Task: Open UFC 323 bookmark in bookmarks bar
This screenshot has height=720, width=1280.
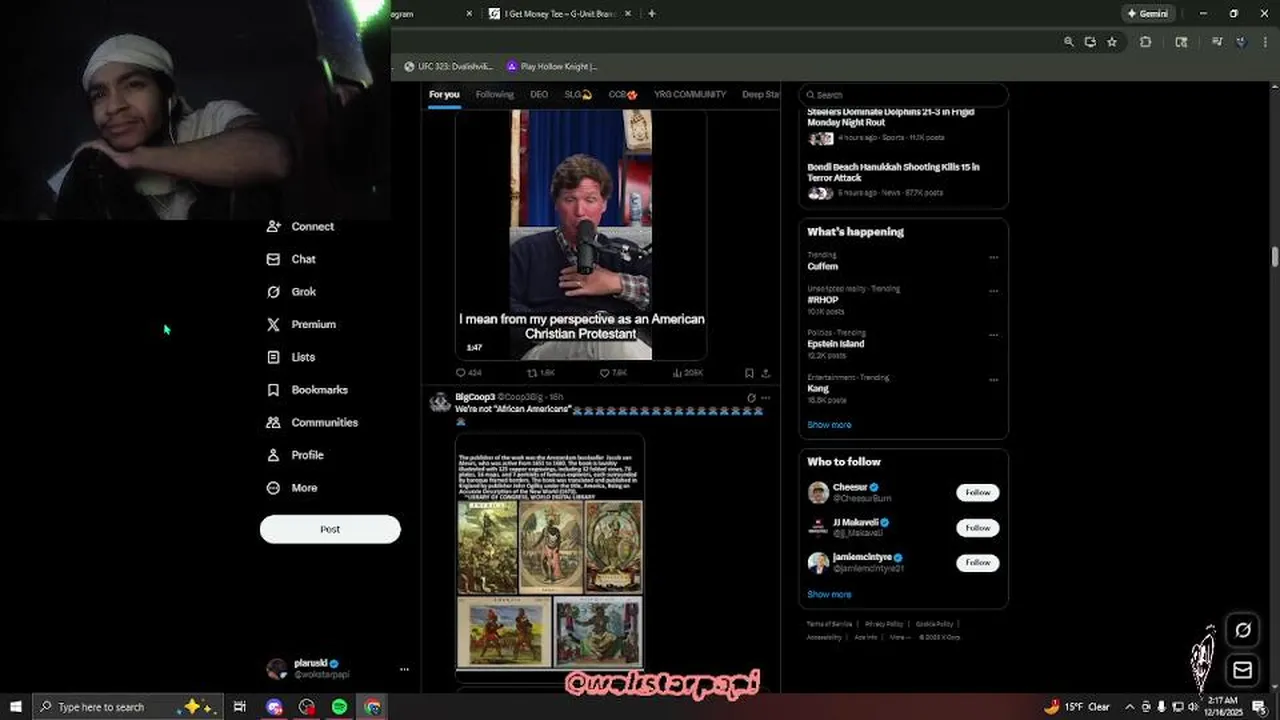Action: 448,67
